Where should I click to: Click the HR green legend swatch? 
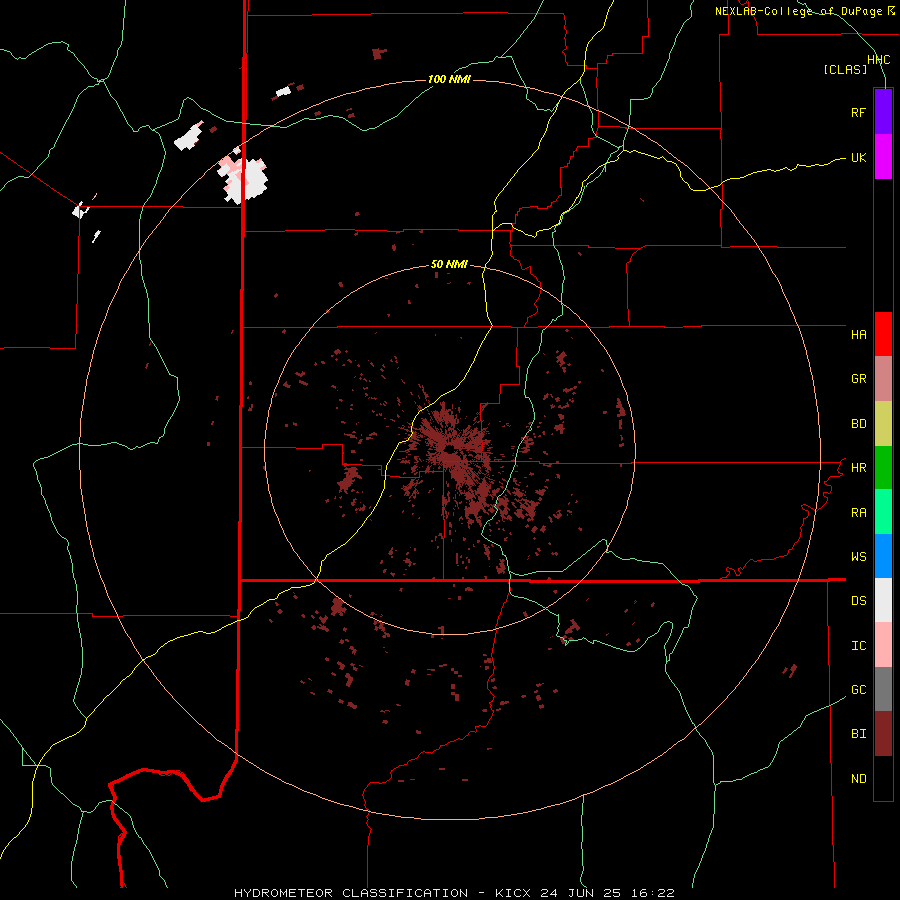click(883, 467)
